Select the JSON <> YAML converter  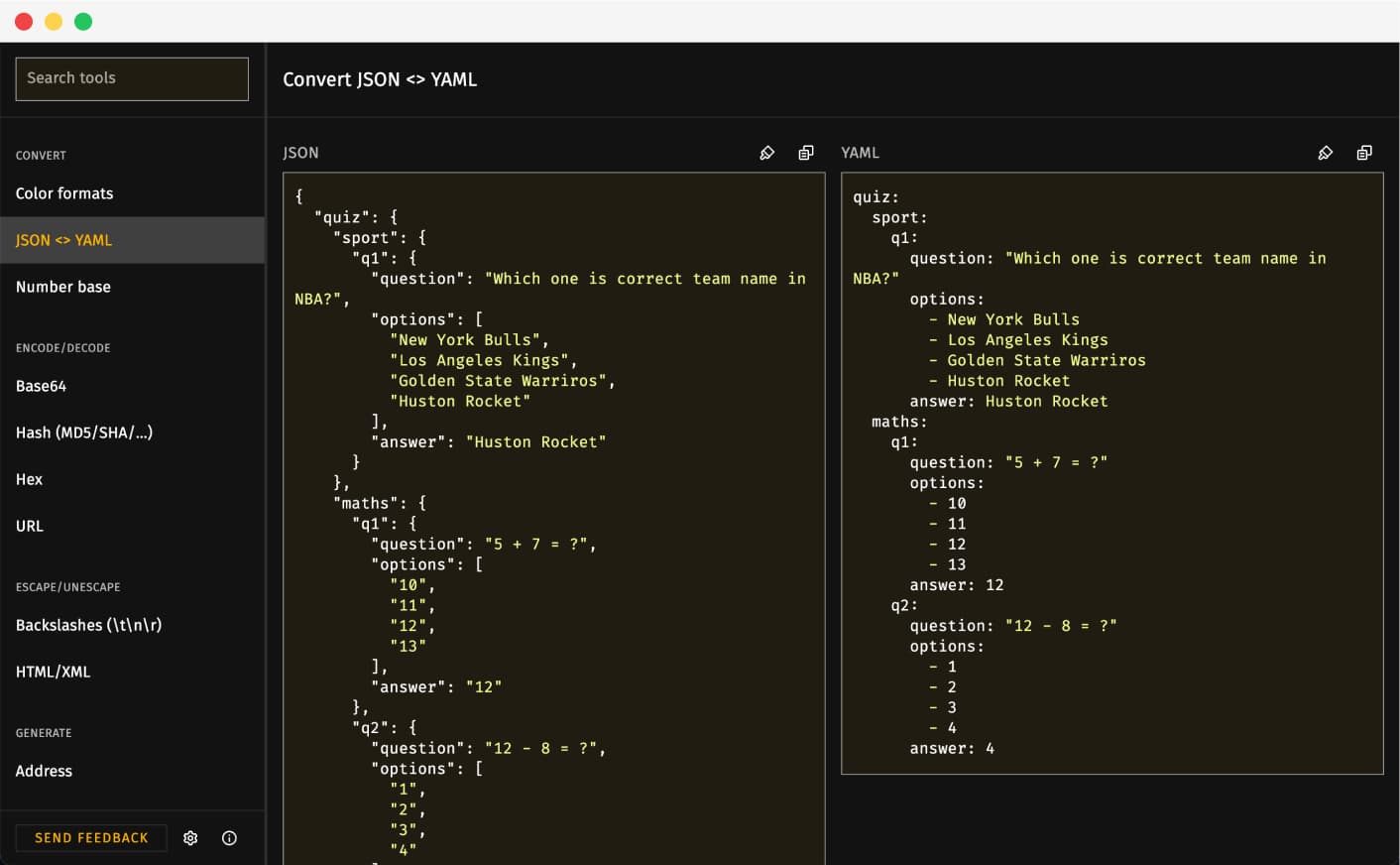tap(132, 240)
